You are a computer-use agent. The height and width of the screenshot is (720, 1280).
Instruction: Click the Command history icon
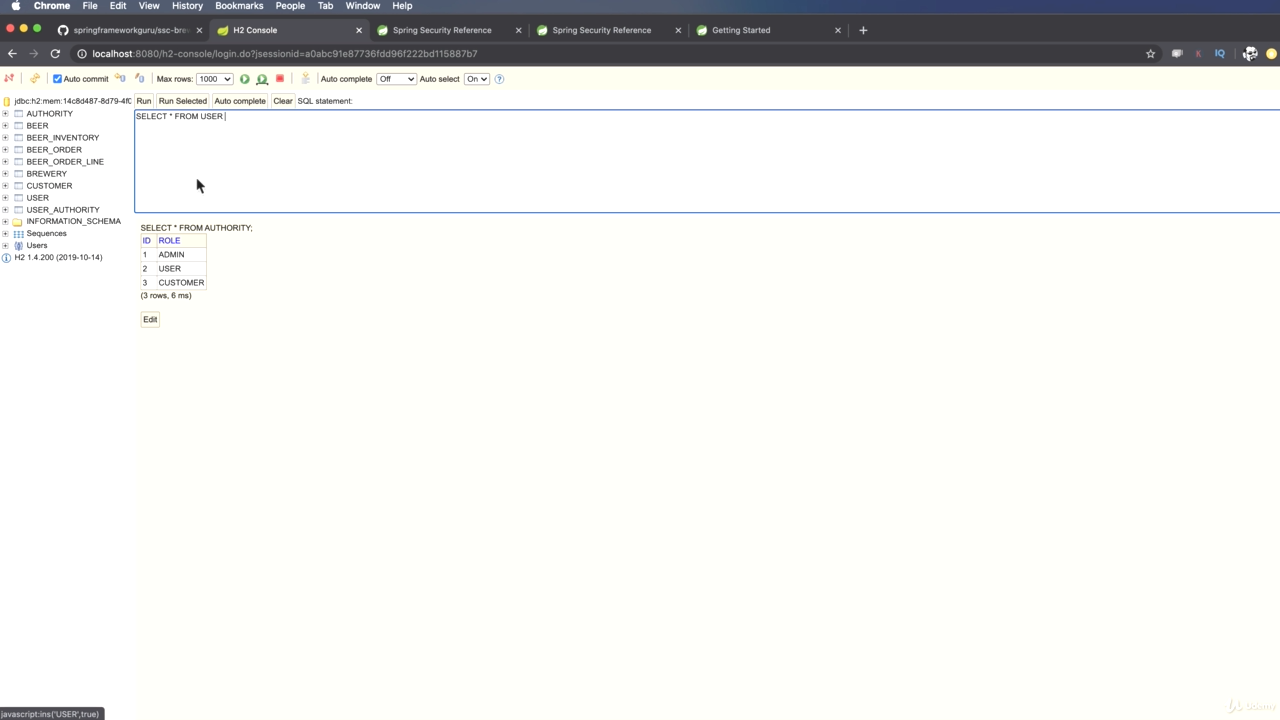[x=305, y=78]
